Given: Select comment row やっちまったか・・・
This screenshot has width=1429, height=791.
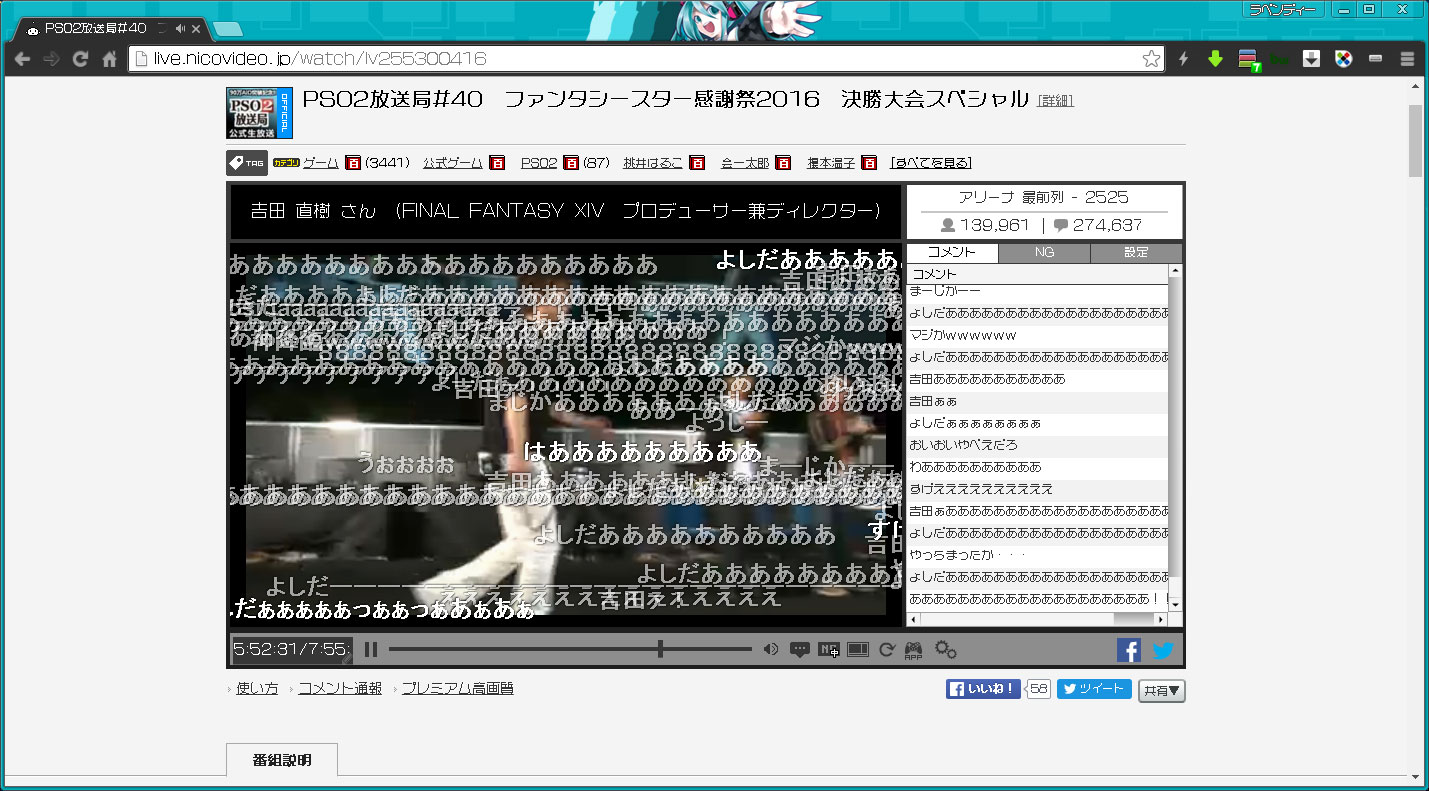Looking at the screenshot, I should click(x=1037, y=555).
